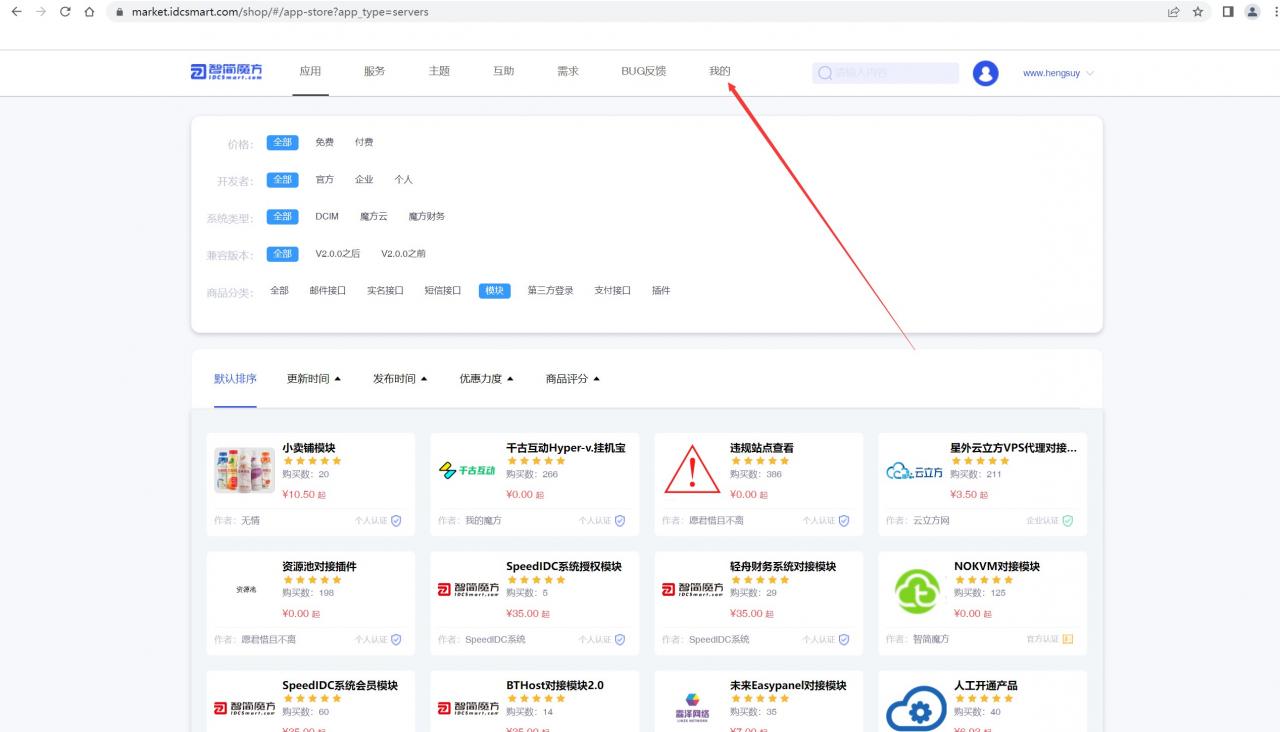Switch to the 主题 navigation tab

pyautogui.click(x=439, y=71)
